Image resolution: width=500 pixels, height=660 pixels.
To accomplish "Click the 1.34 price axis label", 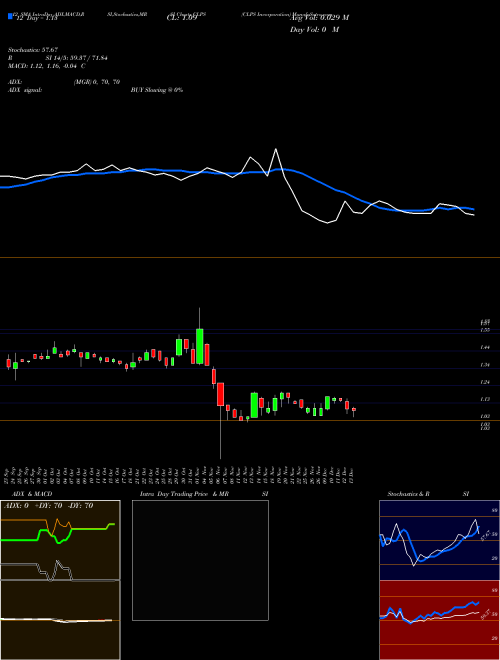I will [485, 365].
